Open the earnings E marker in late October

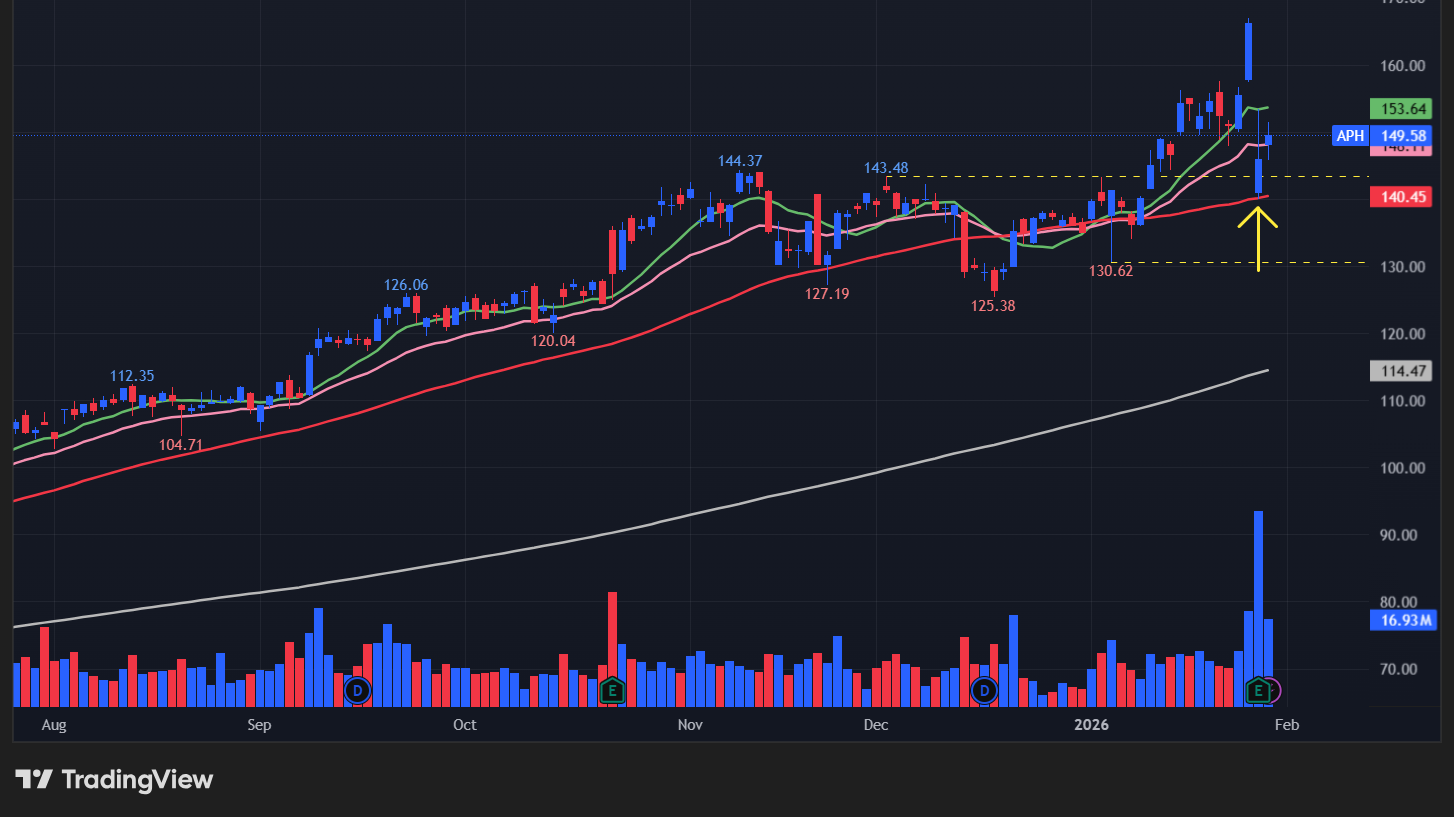coord(612,689)
